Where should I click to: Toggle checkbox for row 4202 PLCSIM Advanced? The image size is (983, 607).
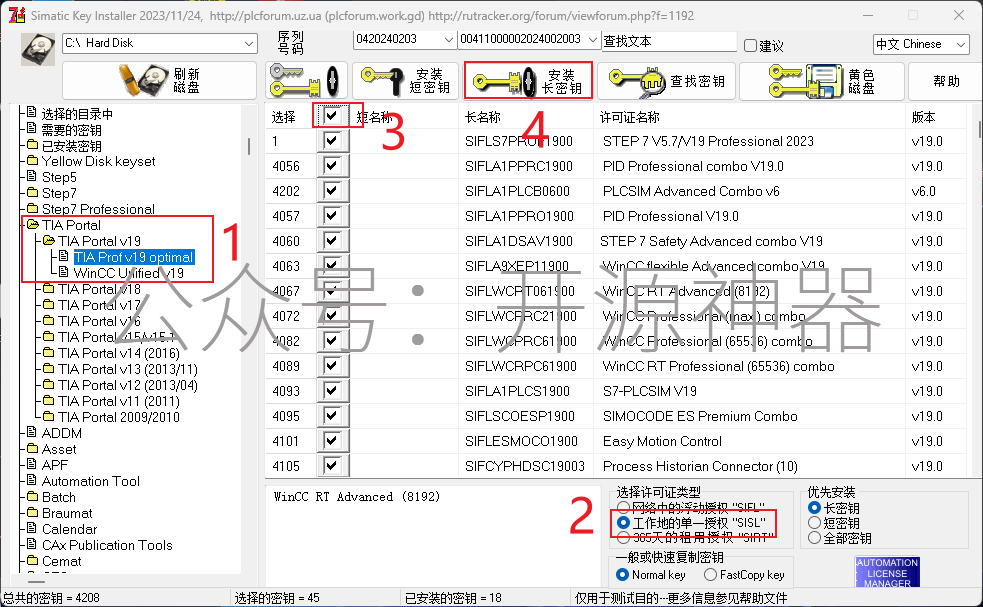click(x=332, y=191)
